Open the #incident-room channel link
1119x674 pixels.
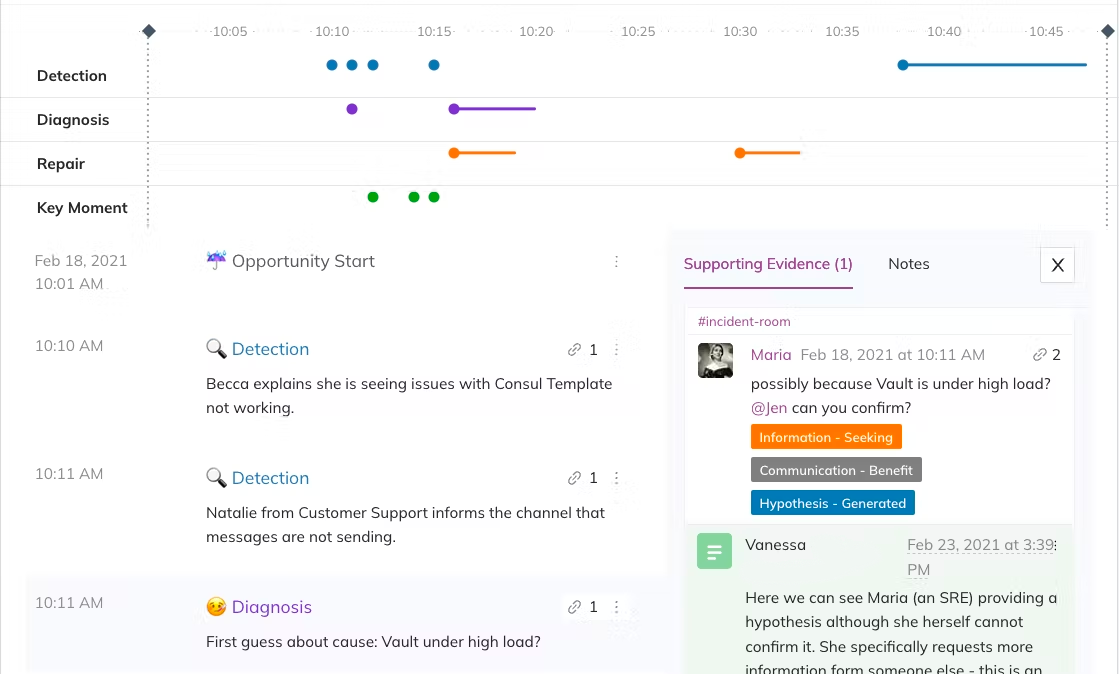point(744,321)
